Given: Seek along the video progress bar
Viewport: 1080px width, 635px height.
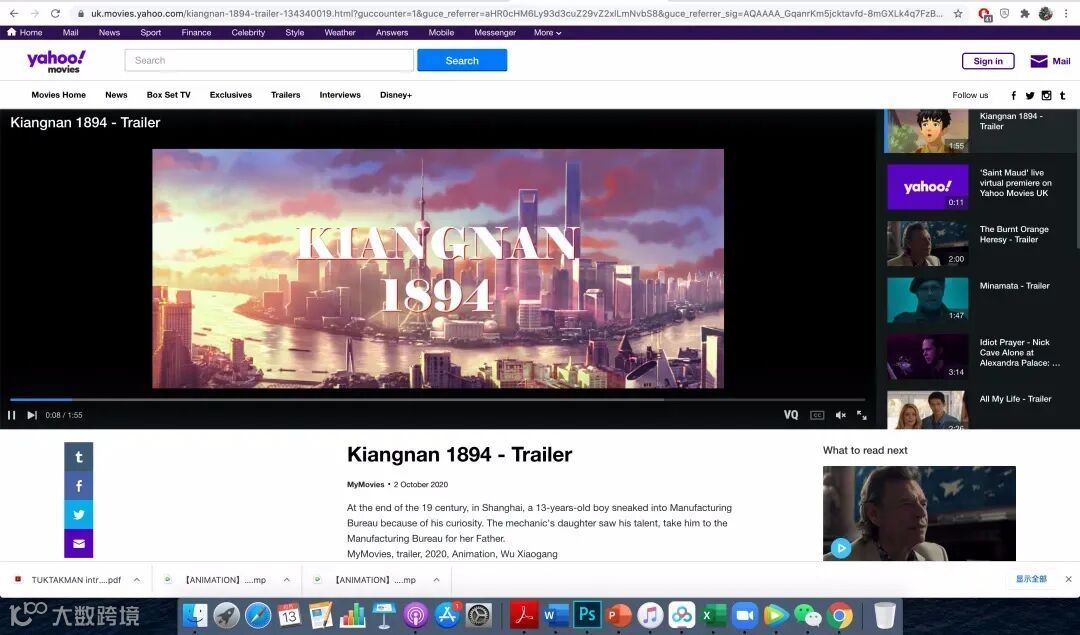Looking at the screenshot, I should pos(437,399).
